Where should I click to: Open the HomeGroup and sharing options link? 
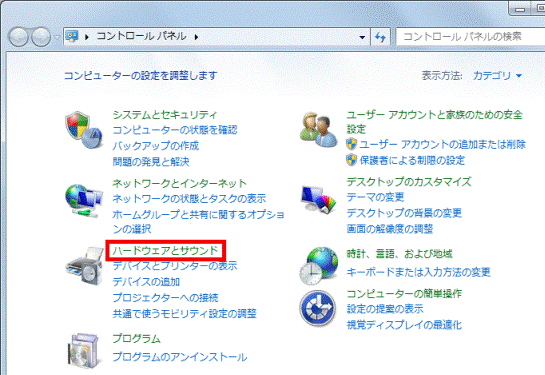click(198, 221)
